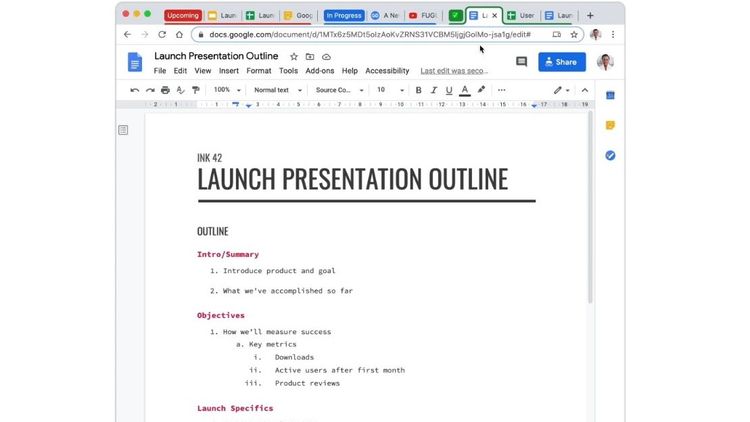Open the Accessibility menu
750x422 pixels.
pos(387,71)
